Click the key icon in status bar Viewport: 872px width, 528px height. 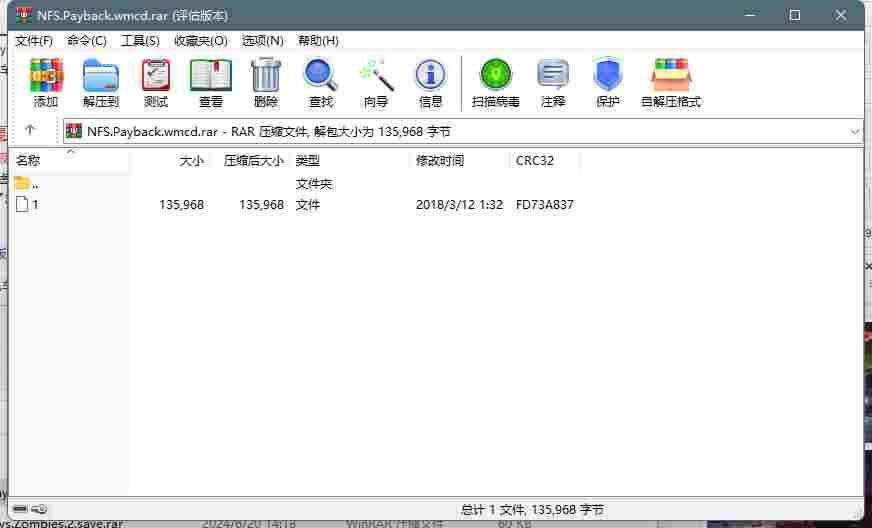pyautogui.click(x=39, y=509)
